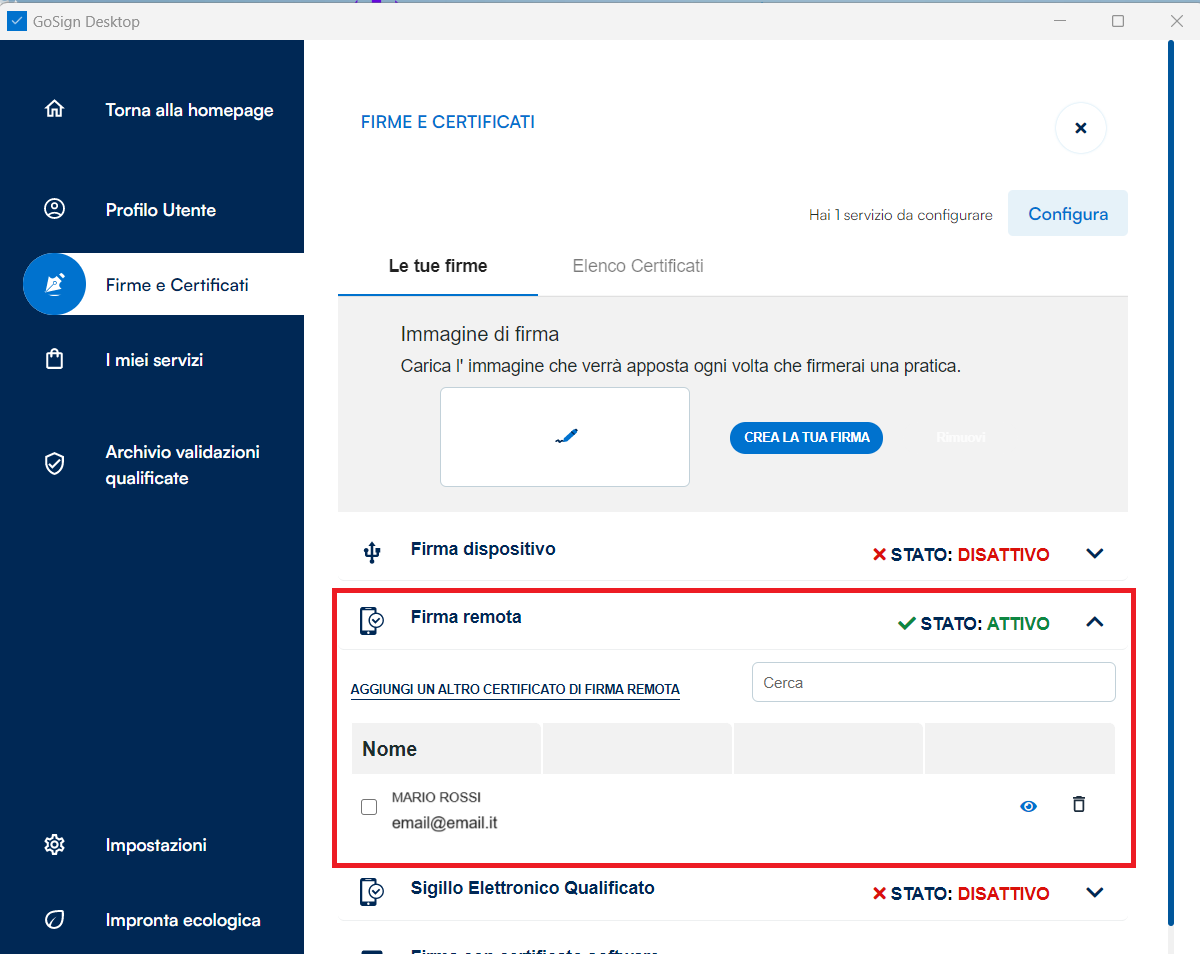The height and width of the screenshot is (954, 1200).
Task: Click the home icon in sidebar
Action: pyautogui.click(x=55, y=109)
